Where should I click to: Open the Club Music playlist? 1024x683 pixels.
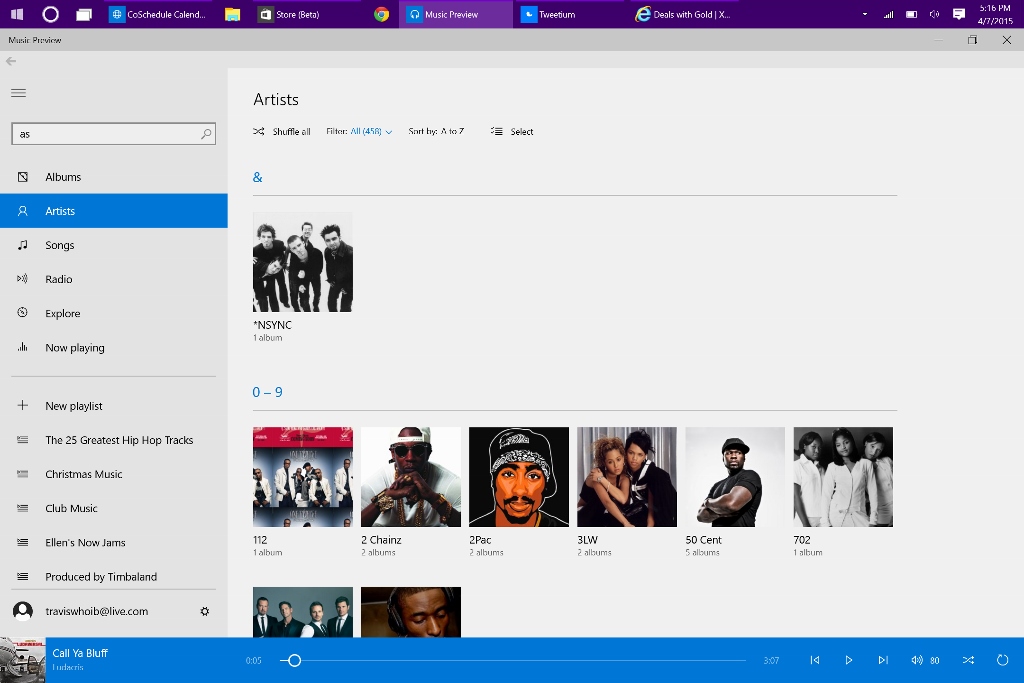tap(114, 508)
